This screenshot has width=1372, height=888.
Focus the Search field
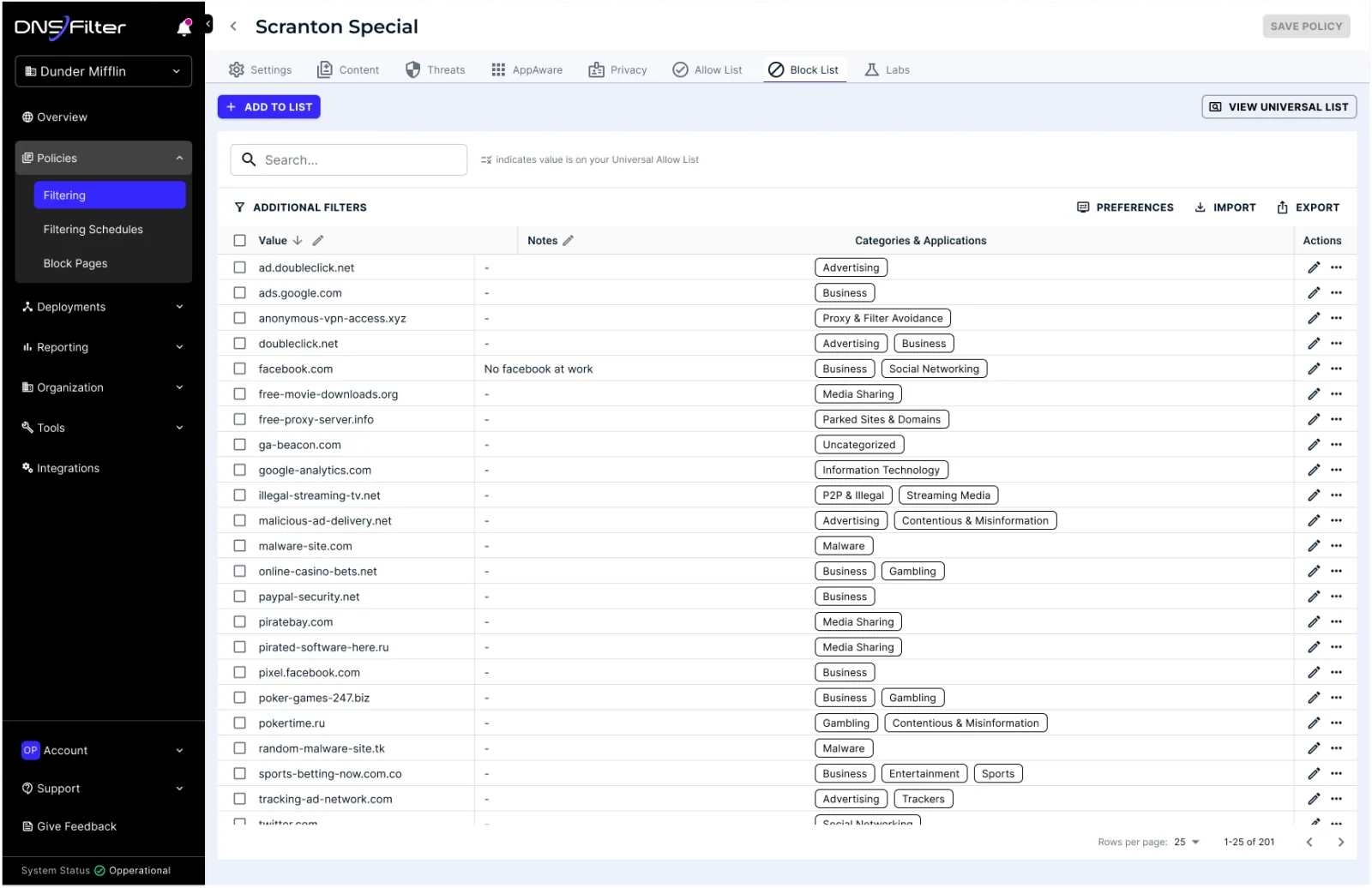(x=349, y=160)
